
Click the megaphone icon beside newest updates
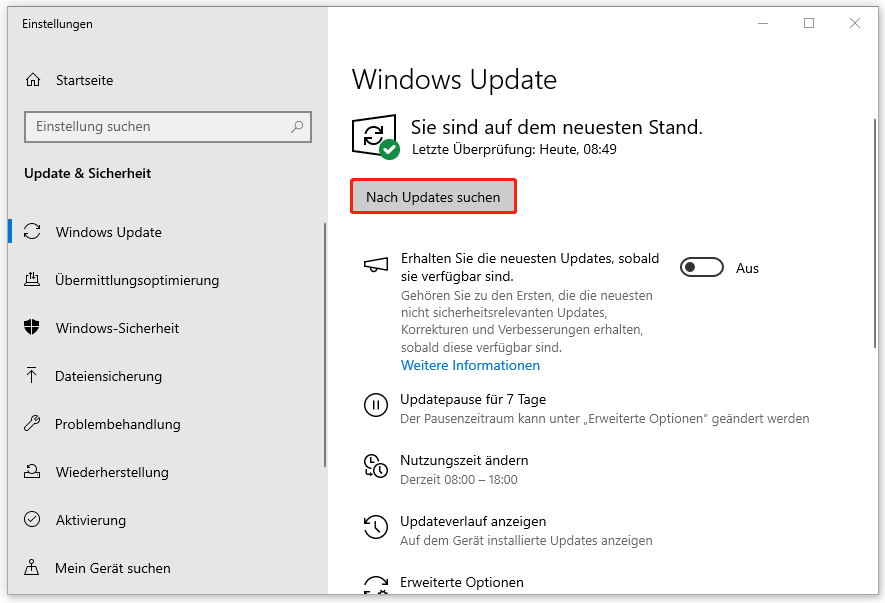(x=376, y=265)
